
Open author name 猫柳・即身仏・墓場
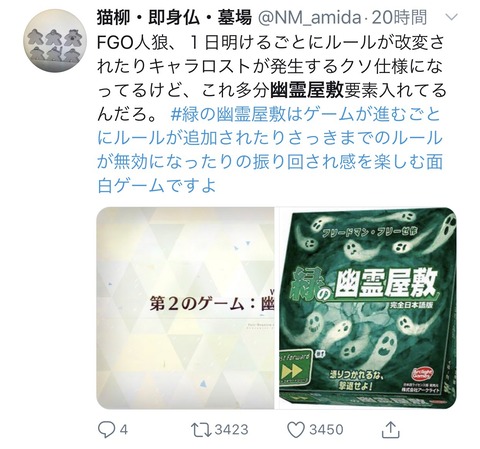[x=174, y=17]
